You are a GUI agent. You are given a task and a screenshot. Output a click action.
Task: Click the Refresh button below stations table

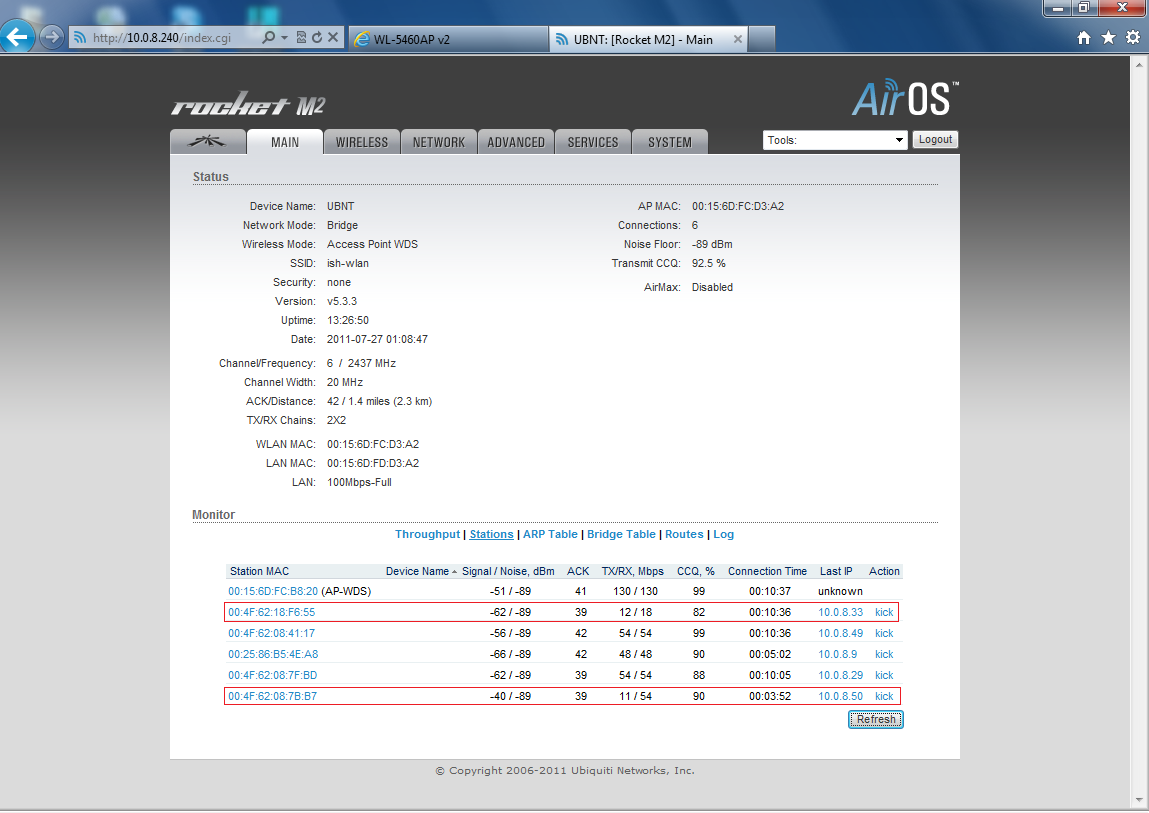pos(876,719)
